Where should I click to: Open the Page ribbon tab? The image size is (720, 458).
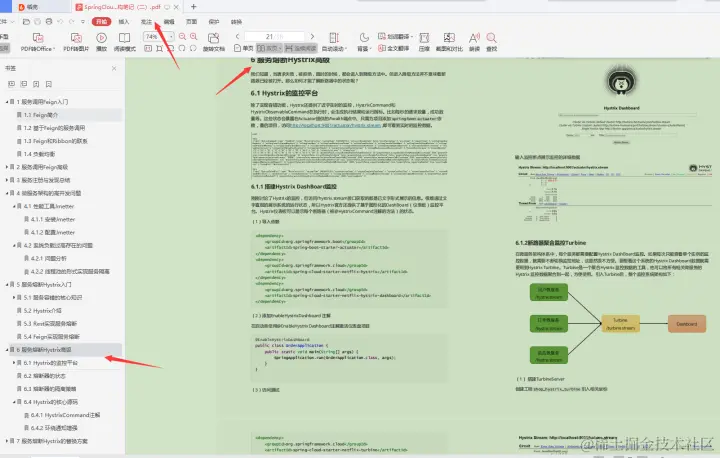pos(191,22)
